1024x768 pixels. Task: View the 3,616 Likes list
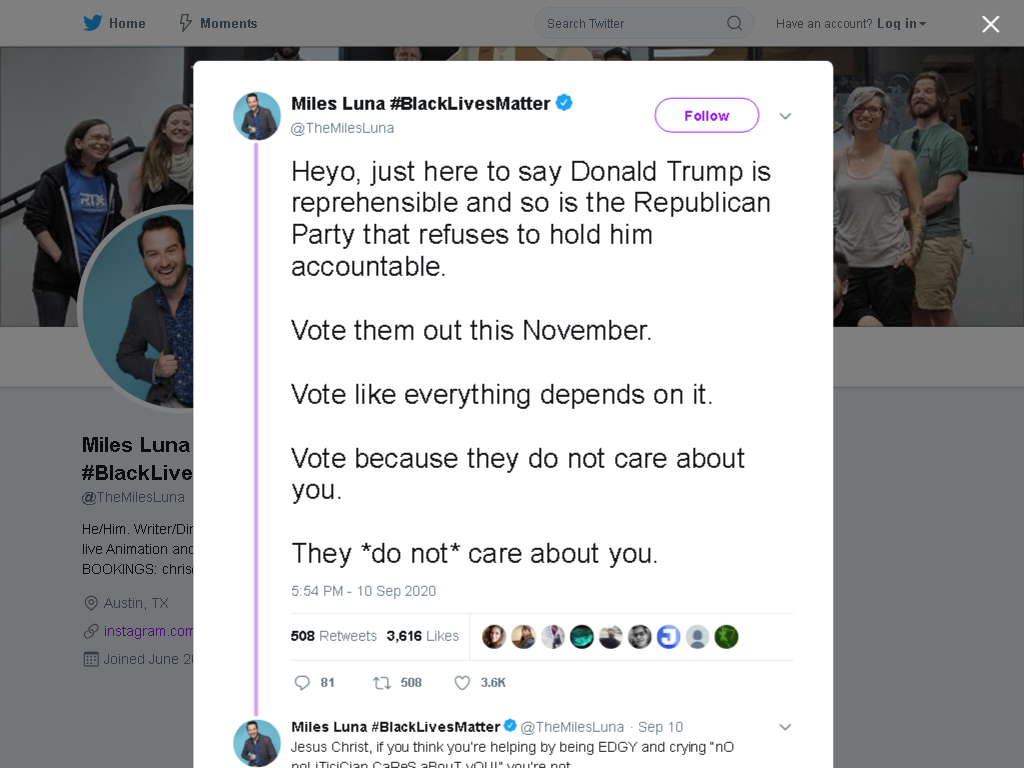click(423, 636)
